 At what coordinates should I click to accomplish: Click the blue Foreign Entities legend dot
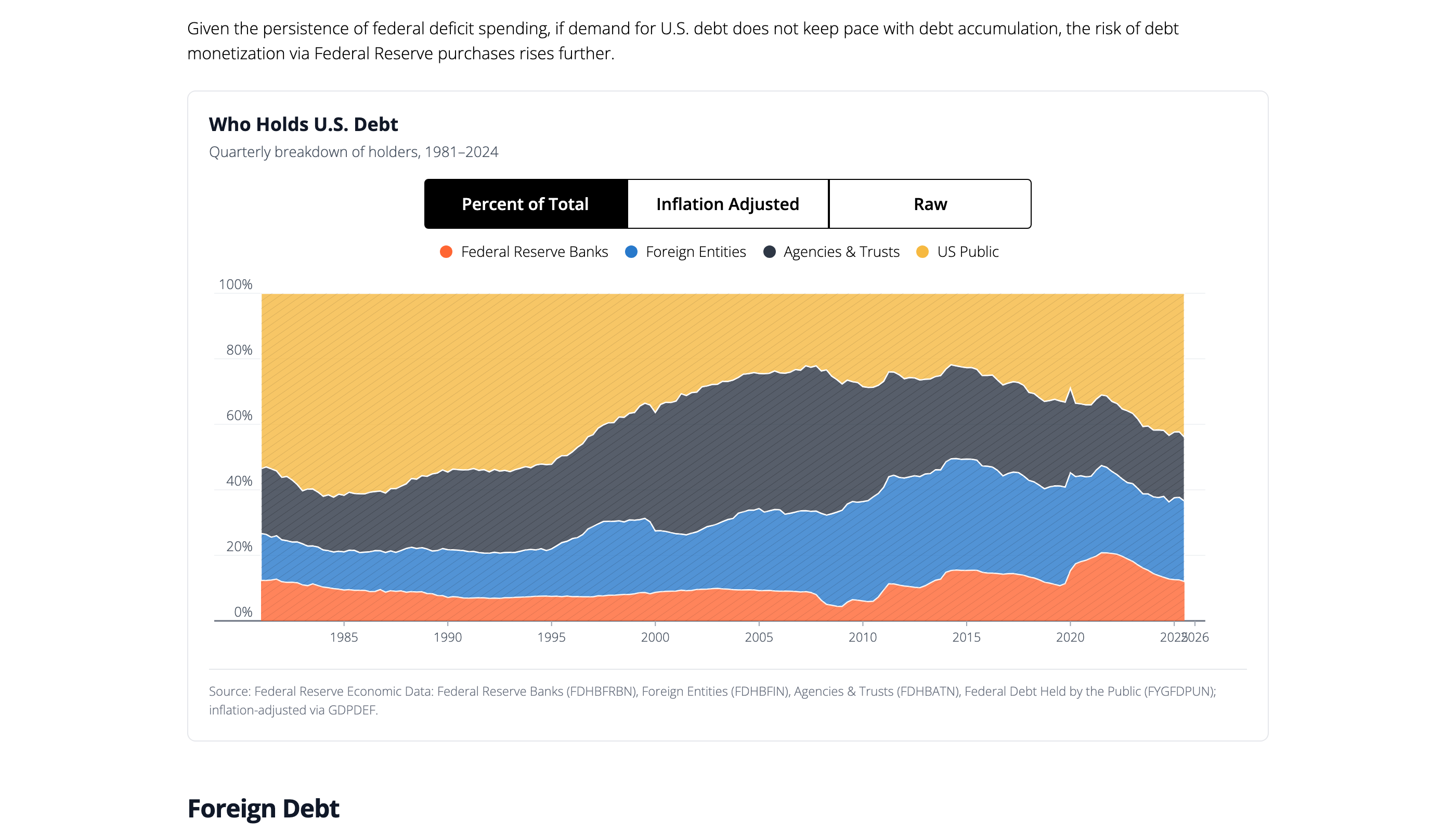(631, 252)
